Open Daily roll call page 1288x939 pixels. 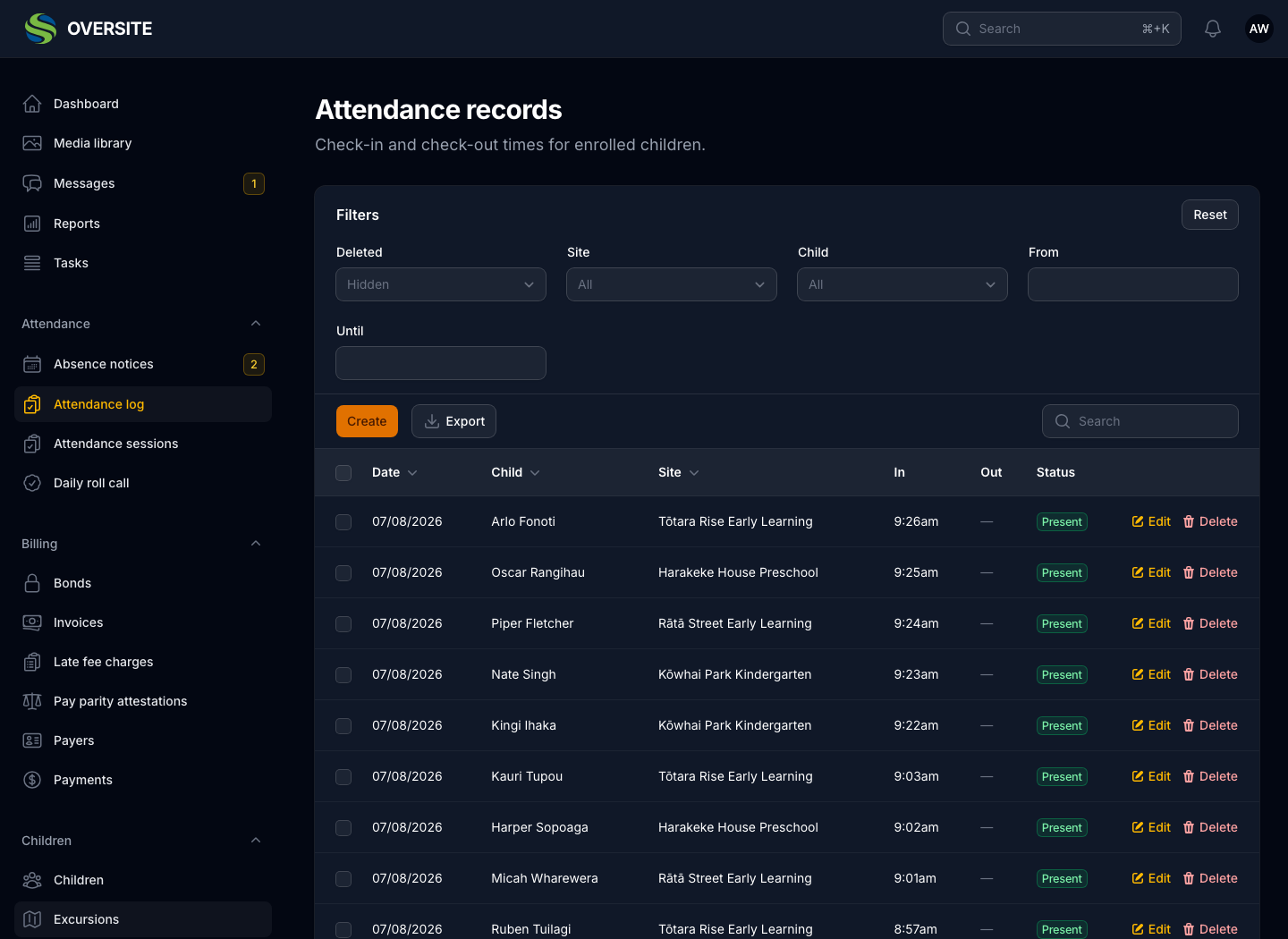pos(143,483)
